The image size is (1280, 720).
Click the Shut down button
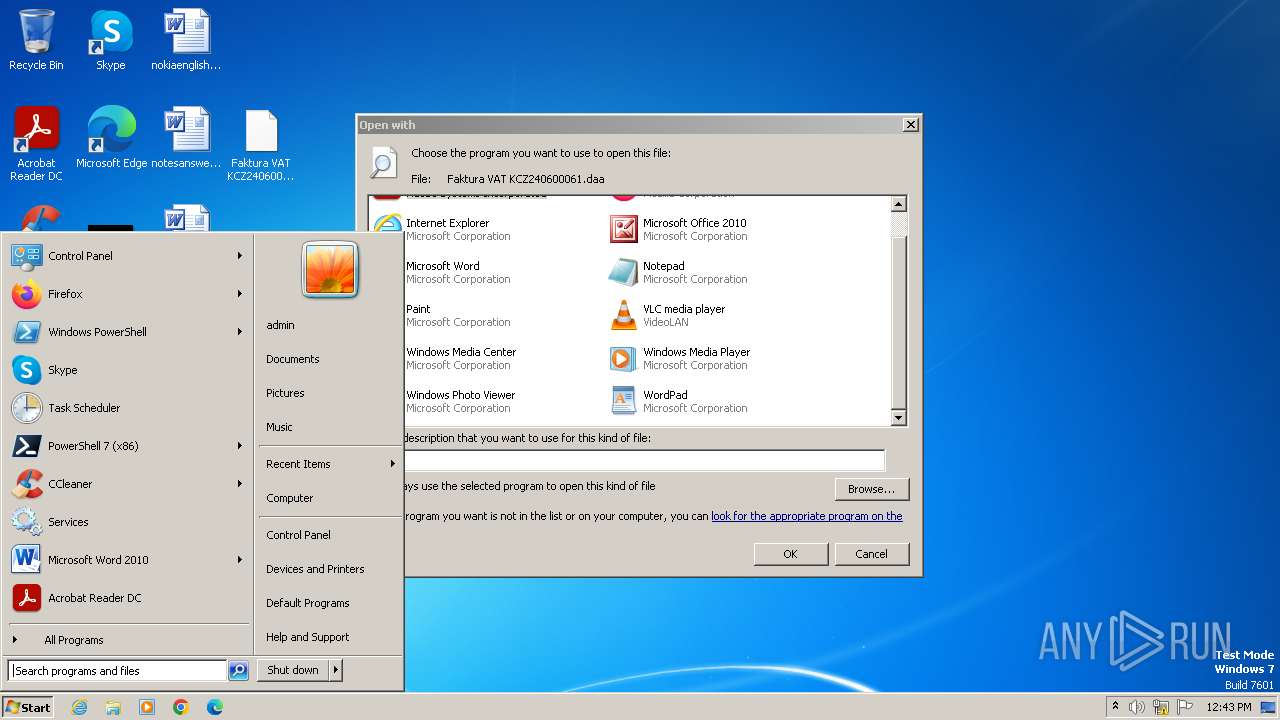pyautogui.click(x=293, y=670)
